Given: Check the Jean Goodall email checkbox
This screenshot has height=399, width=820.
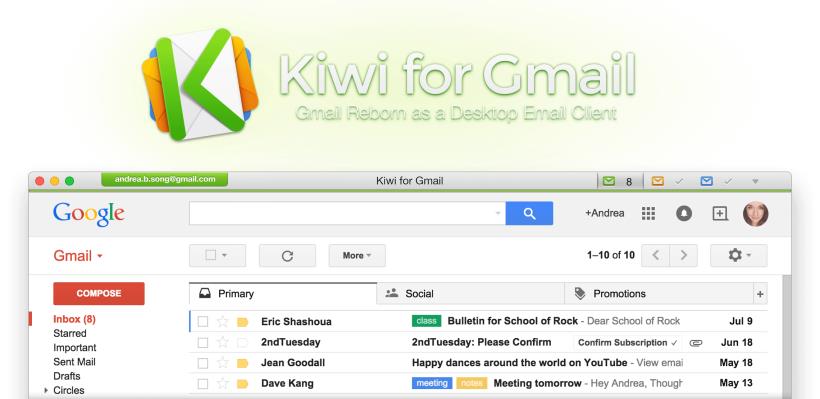Looking at the screenshot, I should [203, 363].
